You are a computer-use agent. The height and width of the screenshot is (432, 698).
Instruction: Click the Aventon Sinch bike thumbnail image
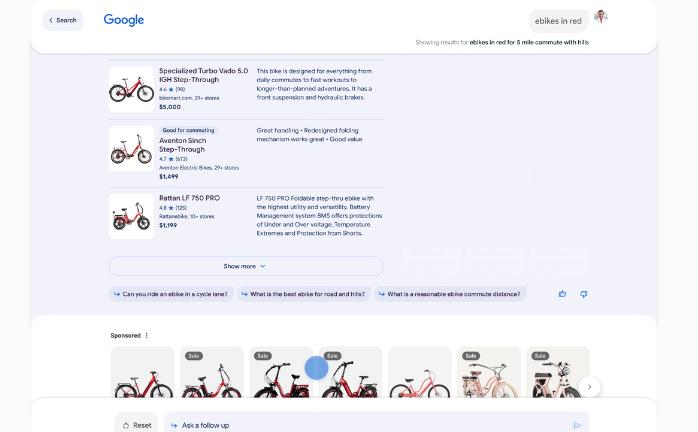coord(131,149)
